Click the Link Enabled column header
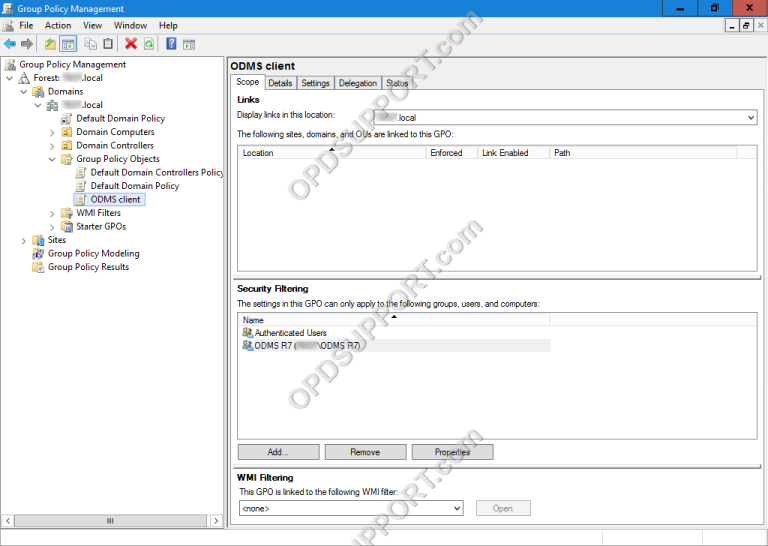Viewport: 768px width, 546px height. [x=514, y=153]
